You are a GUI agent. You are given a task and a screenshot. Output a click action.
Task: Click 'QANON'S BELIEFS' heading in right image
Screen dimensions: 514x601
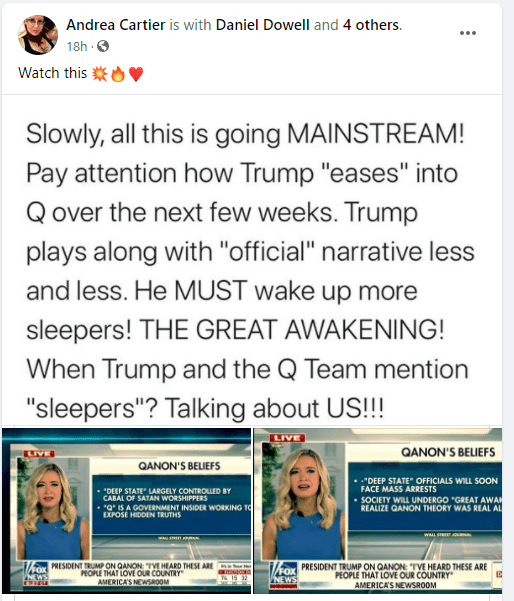[x=448, y=452]
